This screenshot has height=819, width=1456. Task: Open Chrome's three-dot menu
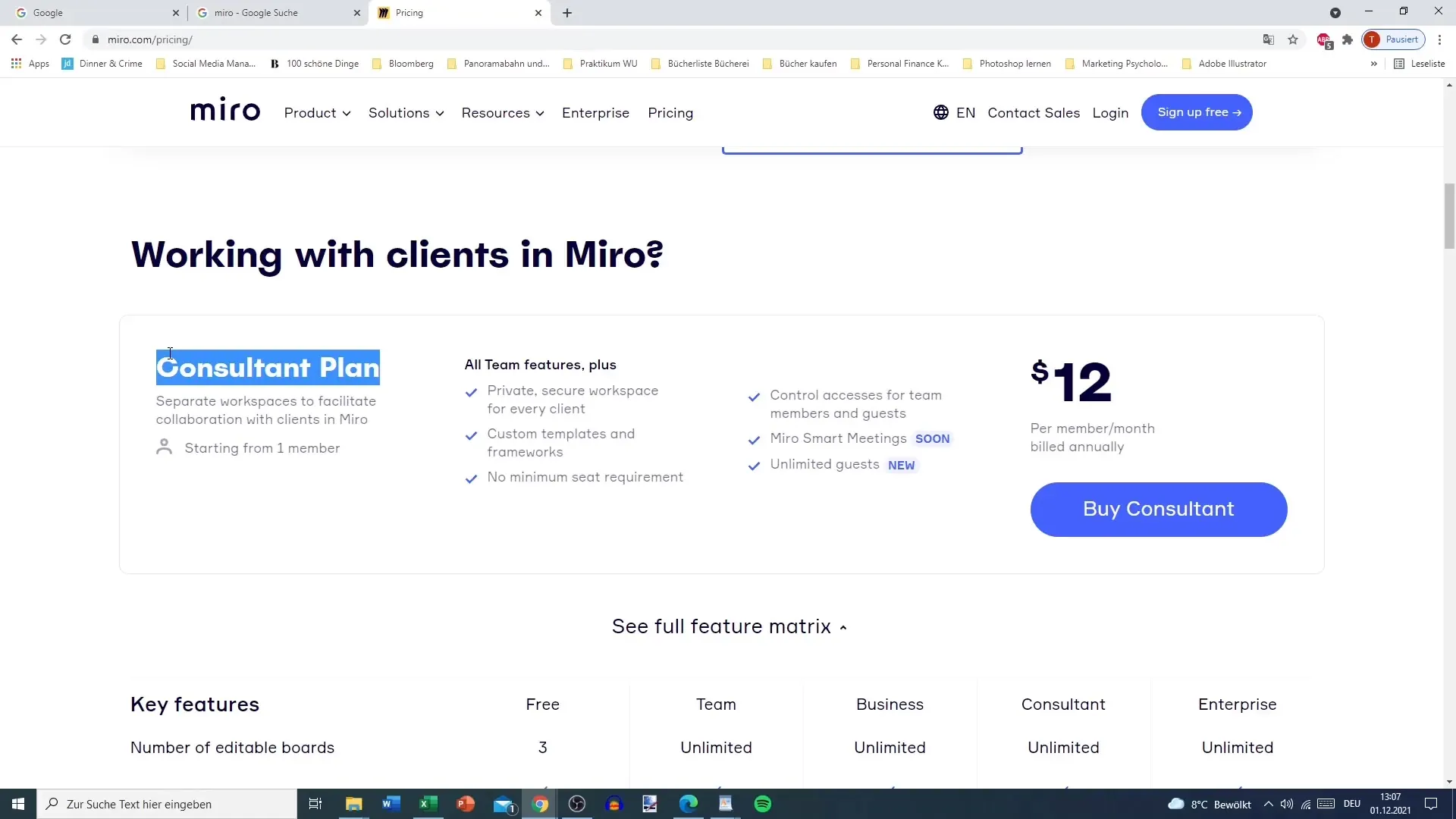tap(1439, 39)
